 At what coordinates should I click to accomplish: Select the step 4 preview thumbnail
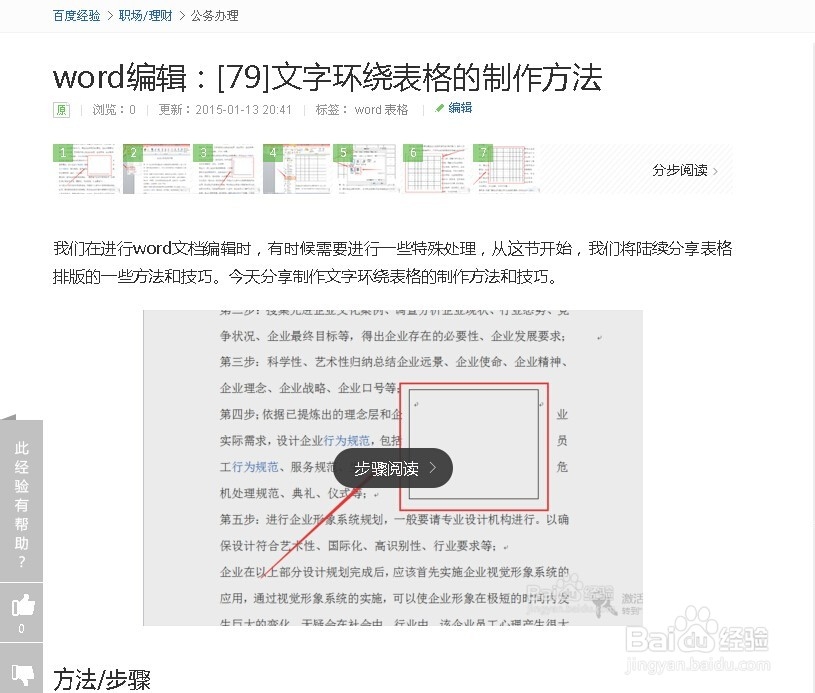click(295, 170)
